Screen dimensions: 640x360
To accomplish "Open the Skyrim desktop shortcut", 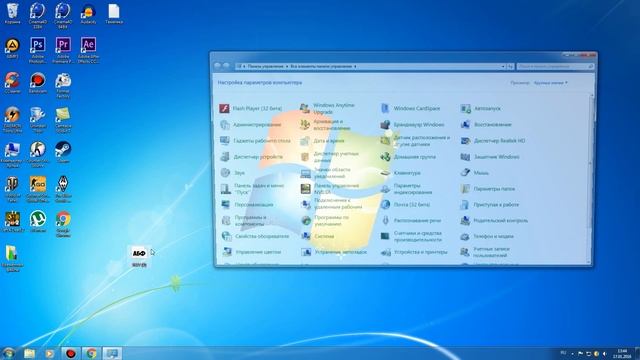I will [x=63, y=189].
